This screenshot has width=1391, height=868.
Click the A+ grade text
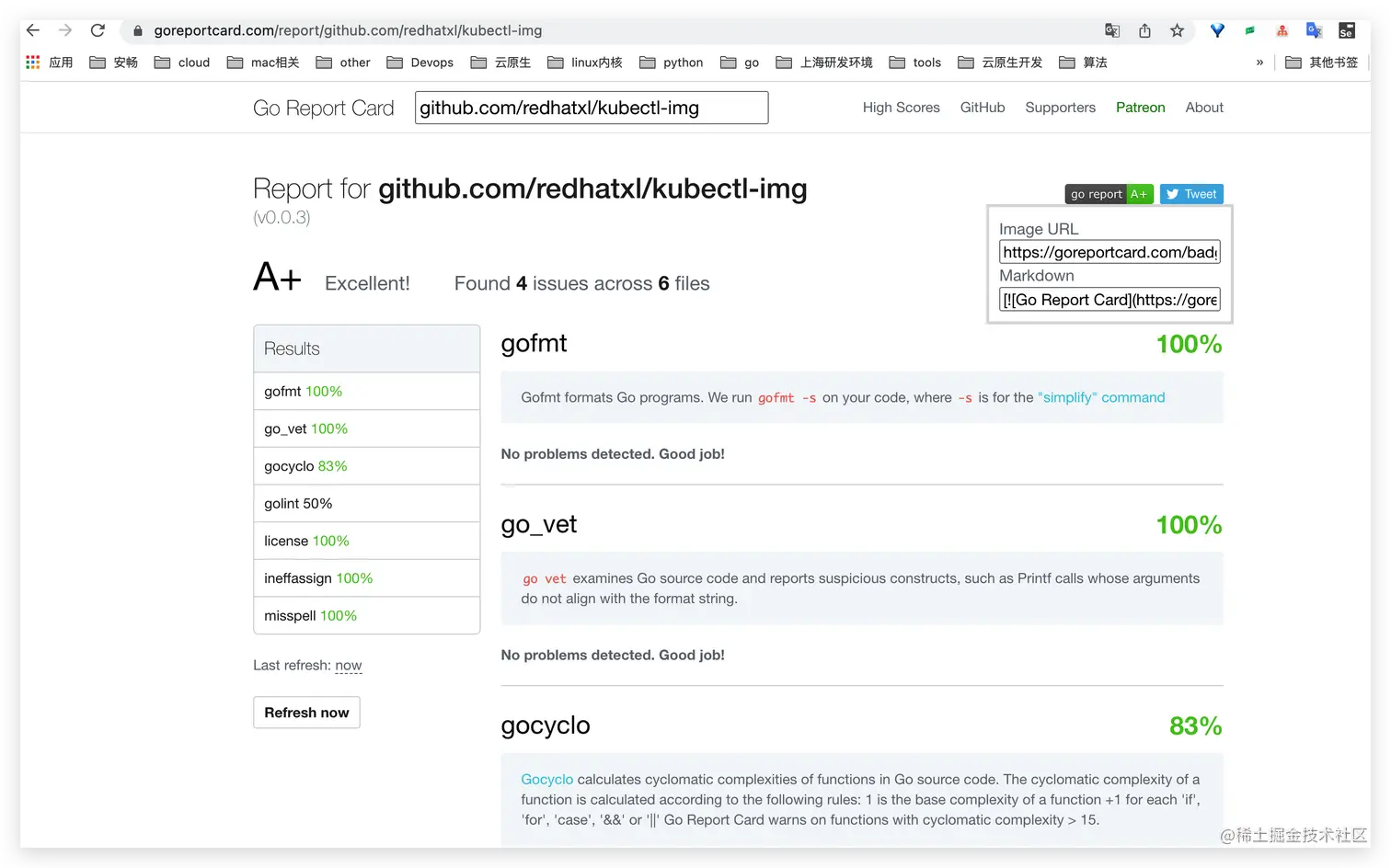(x=277, y=277)
